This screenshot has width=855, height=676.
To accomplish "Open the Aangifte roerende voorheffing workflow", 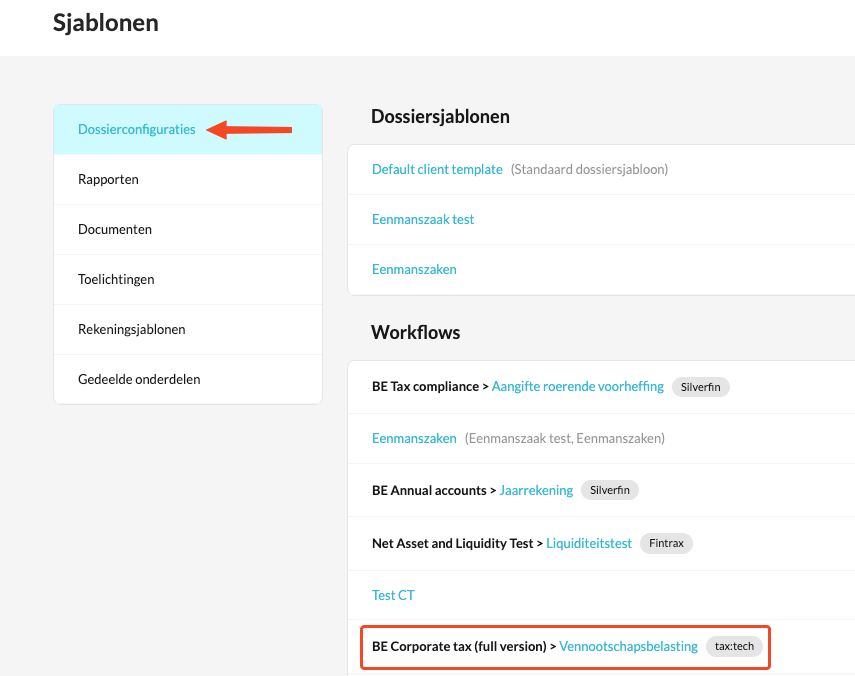I will (x=577, y=387).
